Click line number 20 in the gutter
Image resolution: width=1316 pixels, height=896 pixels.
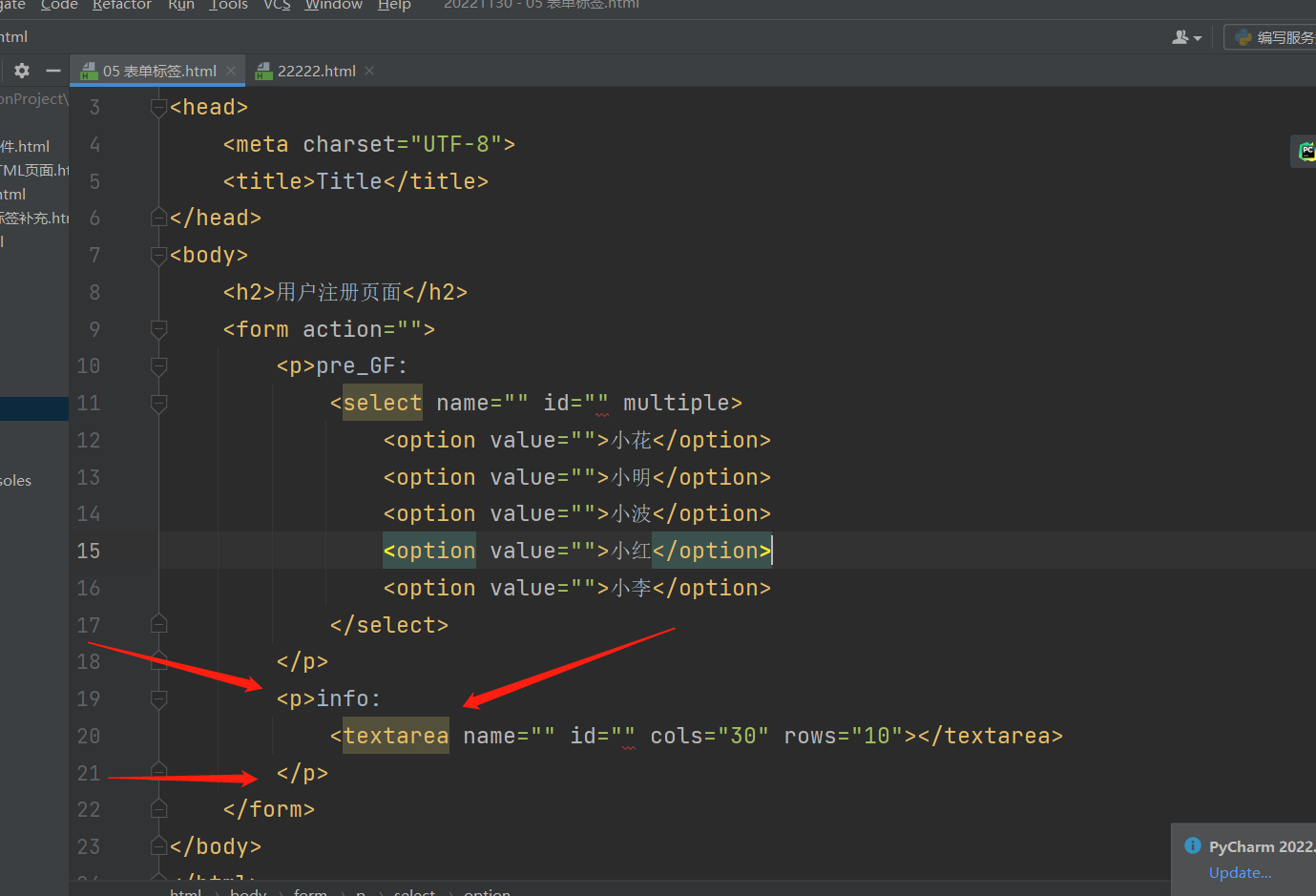click(89, 736)
